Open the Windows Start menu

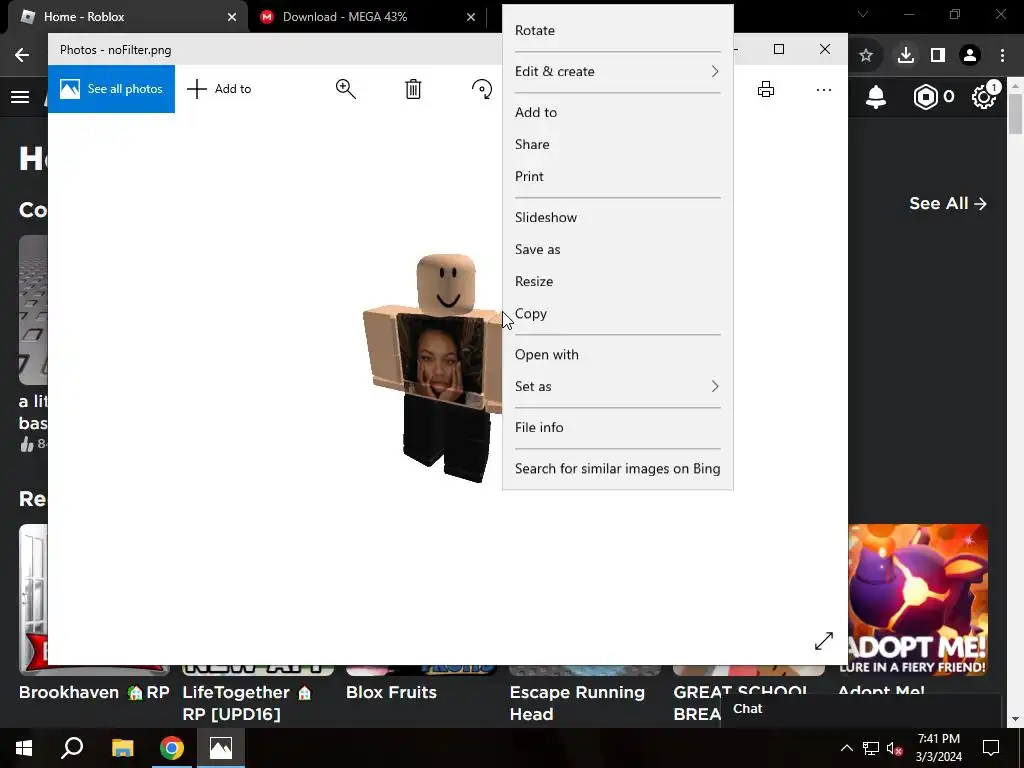24,748
